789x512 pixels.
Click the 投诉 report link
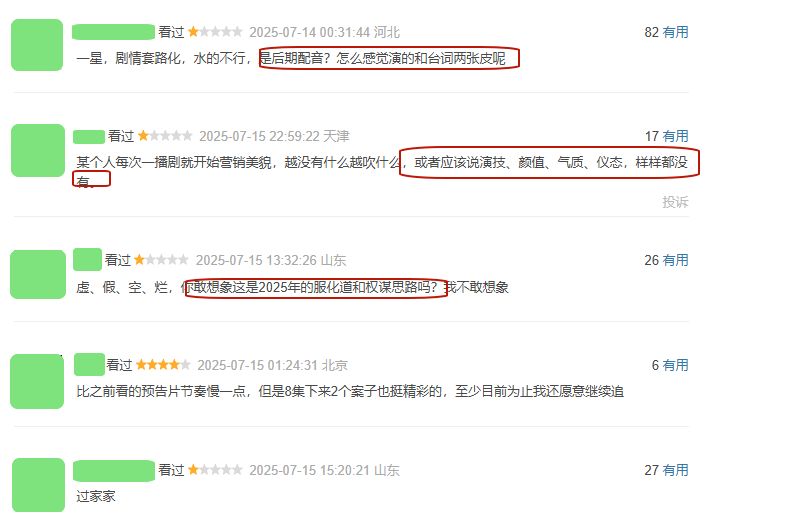(x=675, y=202)
